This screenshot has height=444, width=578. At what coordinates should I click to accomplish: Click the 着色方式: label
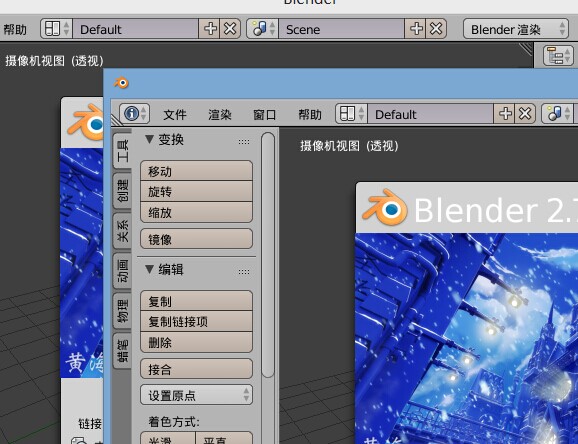[174, 422]
